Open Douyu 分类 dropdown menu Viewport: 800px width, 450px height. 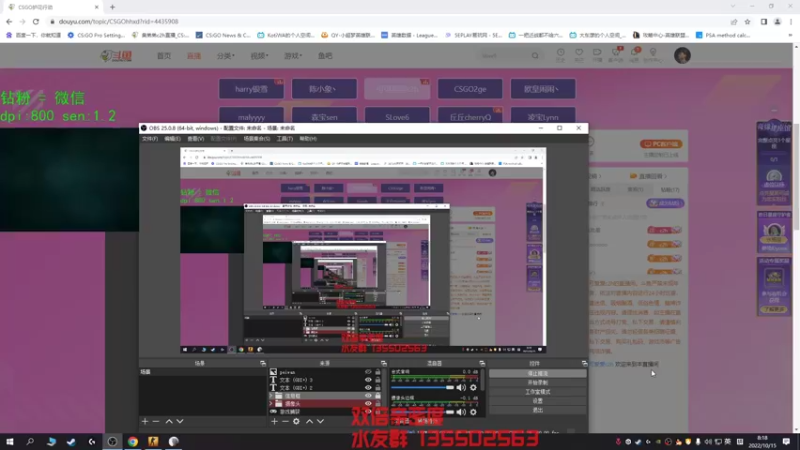[226, 56]
